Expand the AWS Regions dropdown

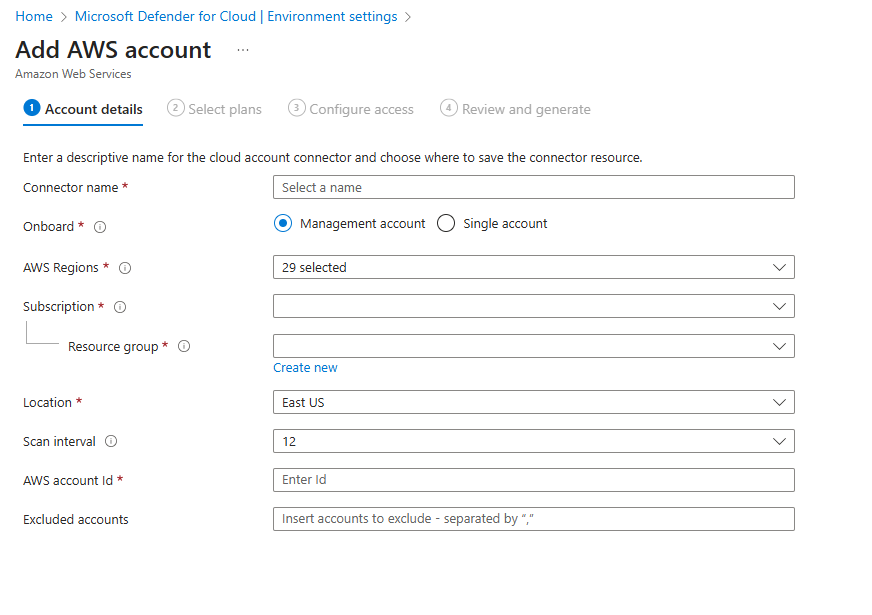point(533,267)
